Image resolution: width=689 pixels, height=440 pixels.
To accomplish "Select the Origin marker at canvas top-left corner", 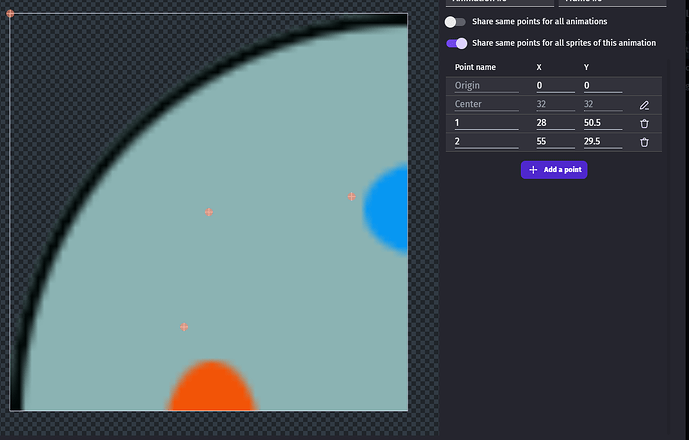I will click(x=10, y=14).
